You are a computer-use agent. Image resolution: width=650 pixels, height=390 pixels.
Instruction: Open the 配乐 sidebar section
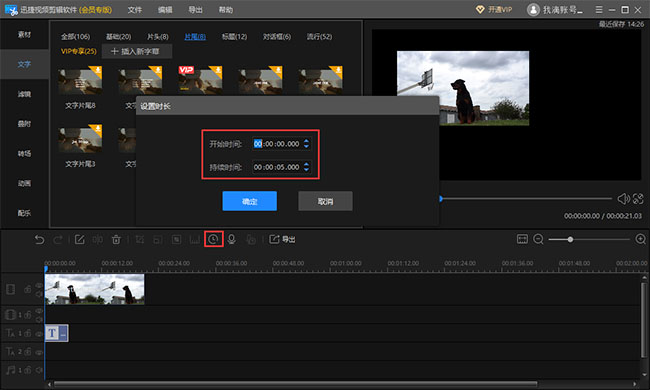pos(24,213)
